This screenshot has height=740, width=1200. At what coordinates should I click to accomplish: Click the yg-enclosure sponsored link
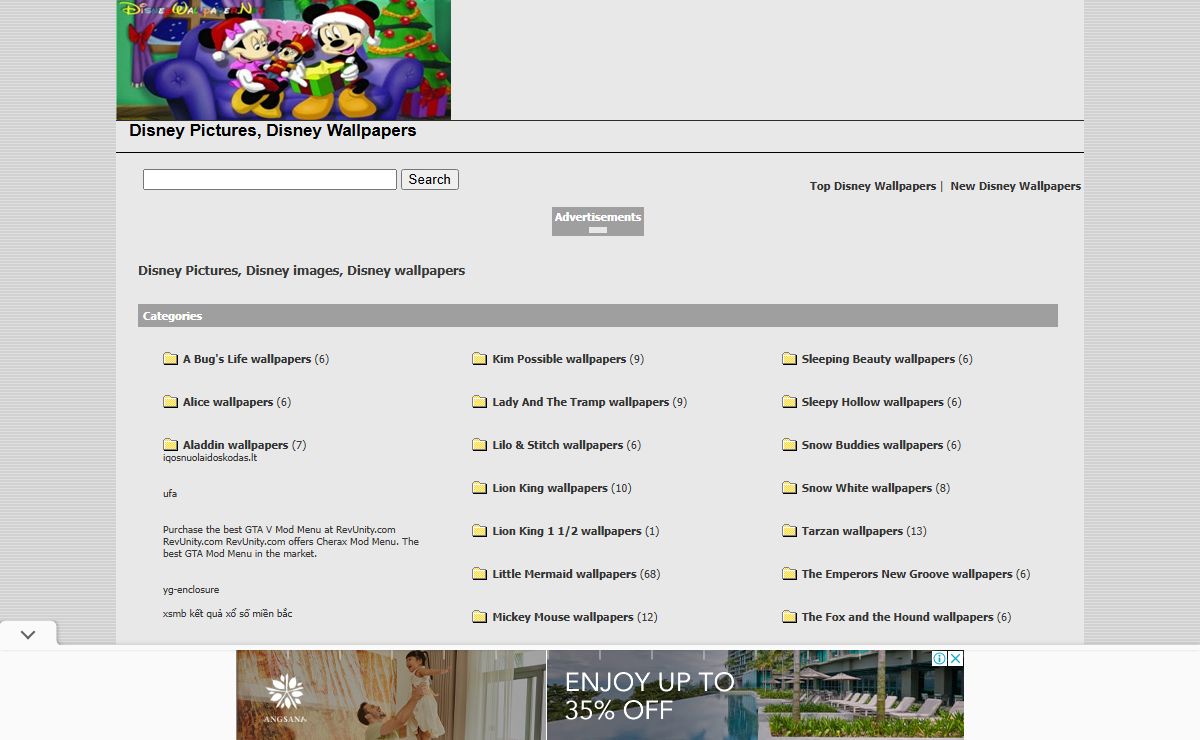click(191, 590)
